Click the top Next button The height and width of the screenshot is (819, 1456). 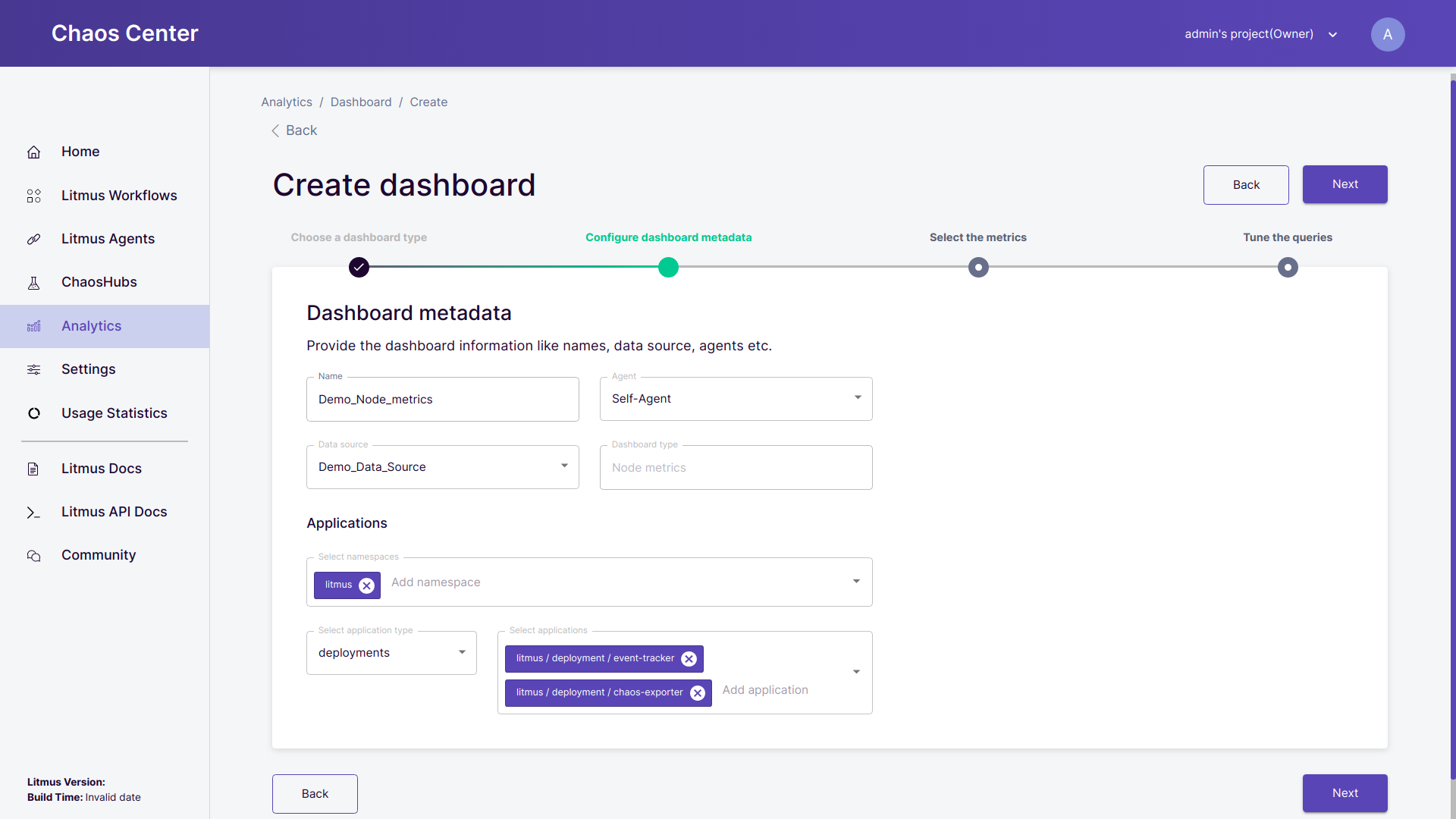click(1345, 184)
